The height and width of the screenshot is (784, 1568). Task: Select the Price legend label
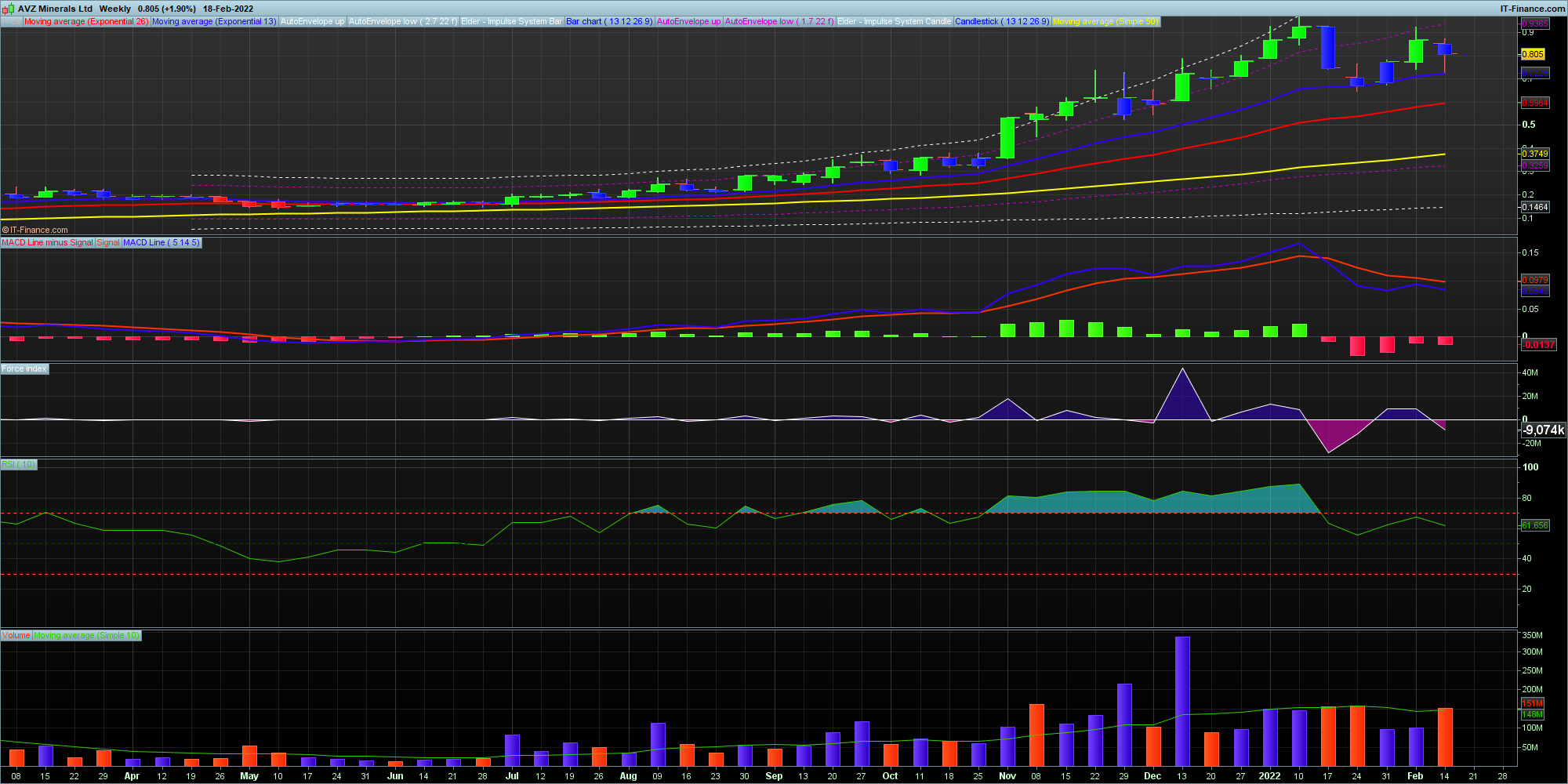pos(11,21)
